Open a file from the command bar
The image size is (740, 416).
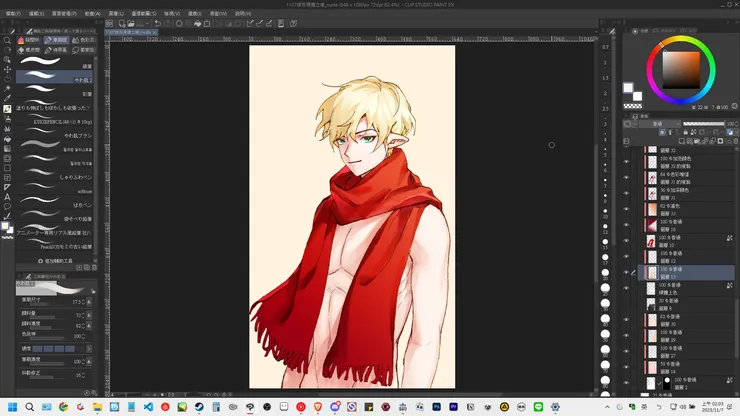pyautogui.click(x=131, y=23)
